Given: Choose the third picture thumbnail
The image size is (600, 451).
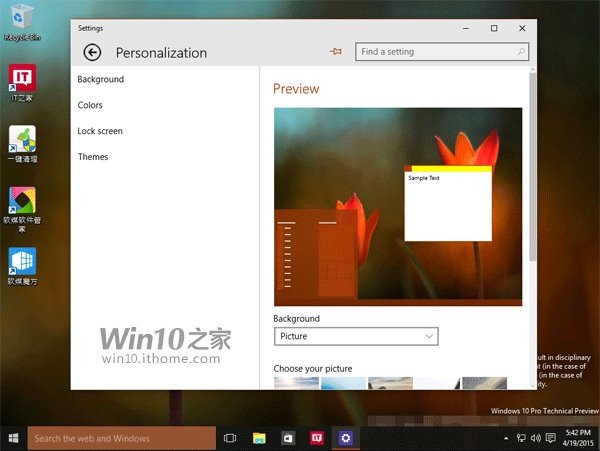Looking at the screenshot, I should 390,383.
